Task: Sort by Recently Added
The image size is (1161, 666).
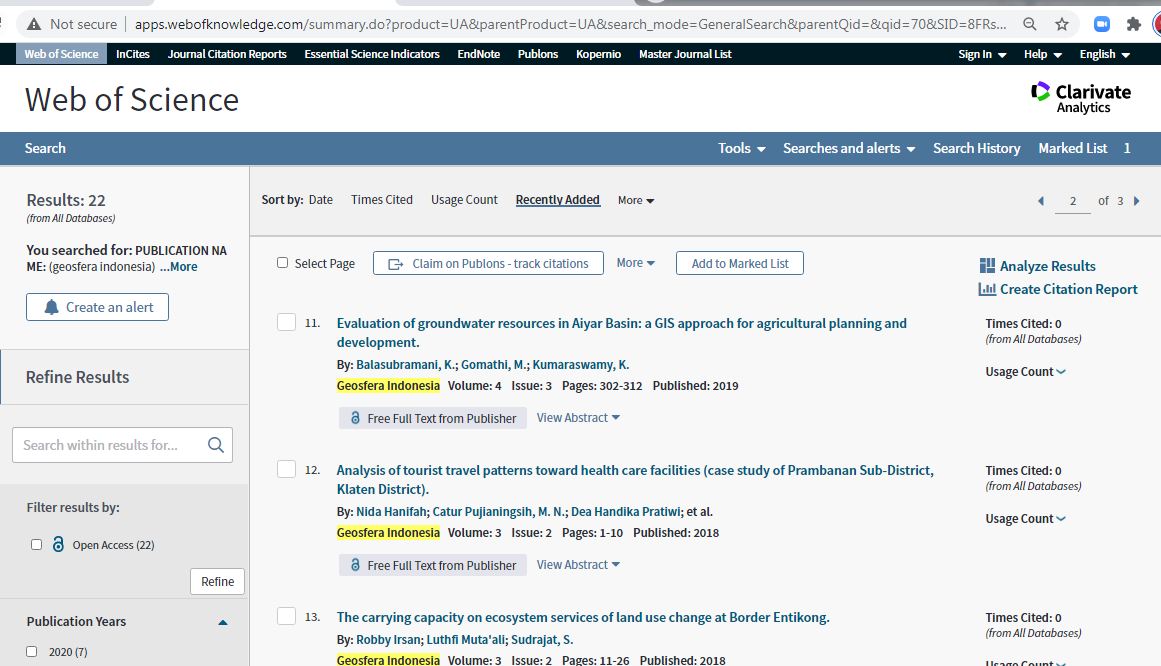Action: click(x=558, y=200)
